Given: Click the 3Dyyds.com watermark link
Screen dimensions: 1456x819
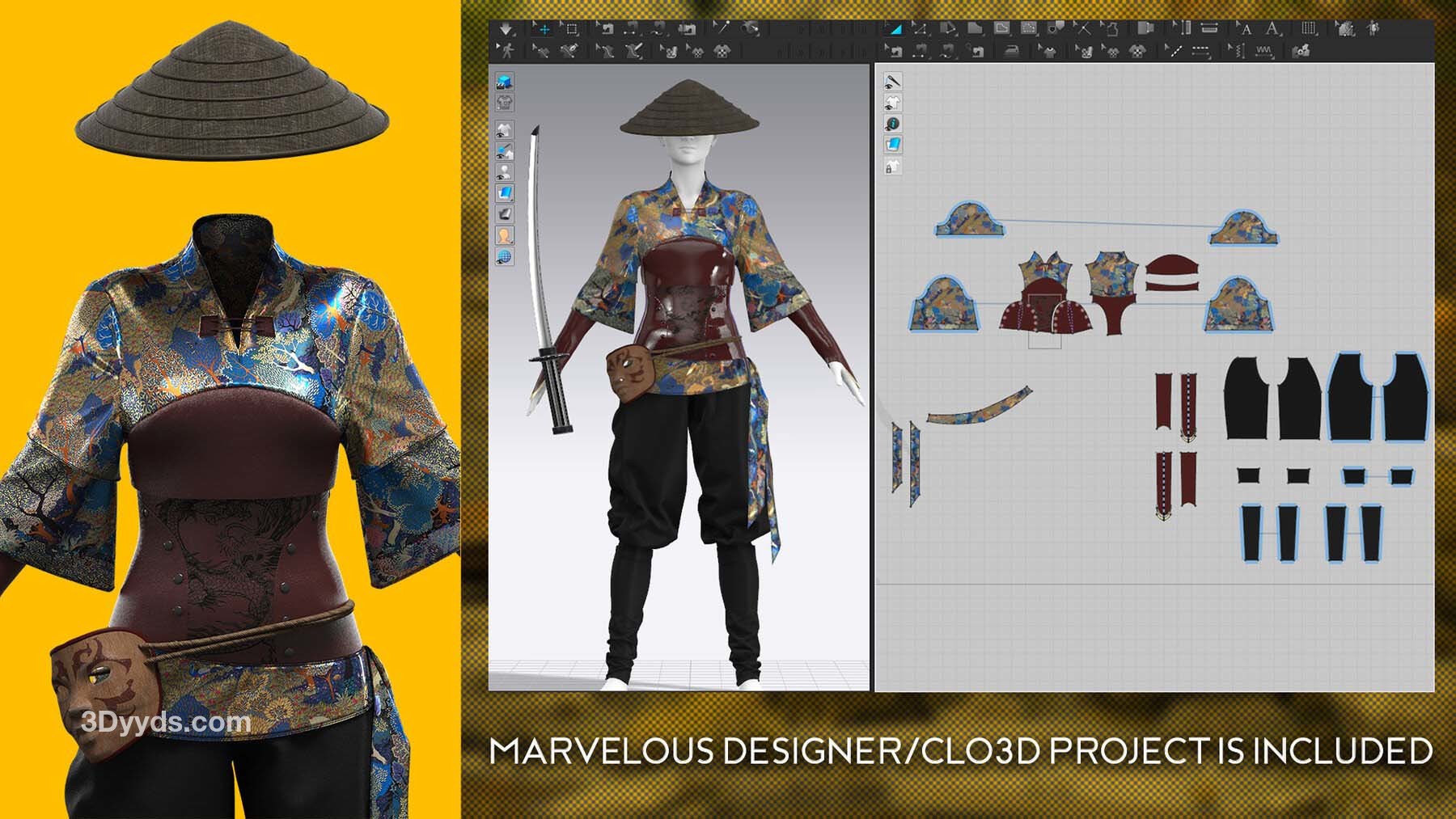Looking at the screenshot, I should (166, 722).
